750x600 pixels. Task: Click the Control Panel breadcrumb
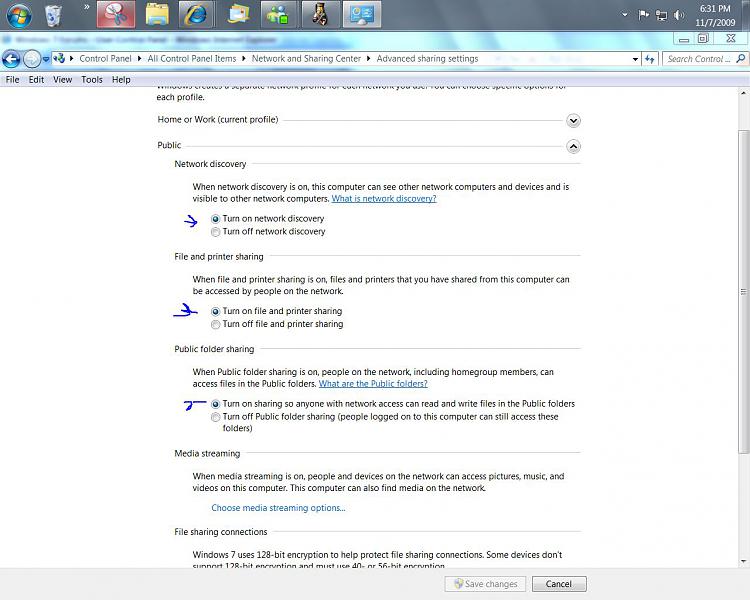point(105,58)
